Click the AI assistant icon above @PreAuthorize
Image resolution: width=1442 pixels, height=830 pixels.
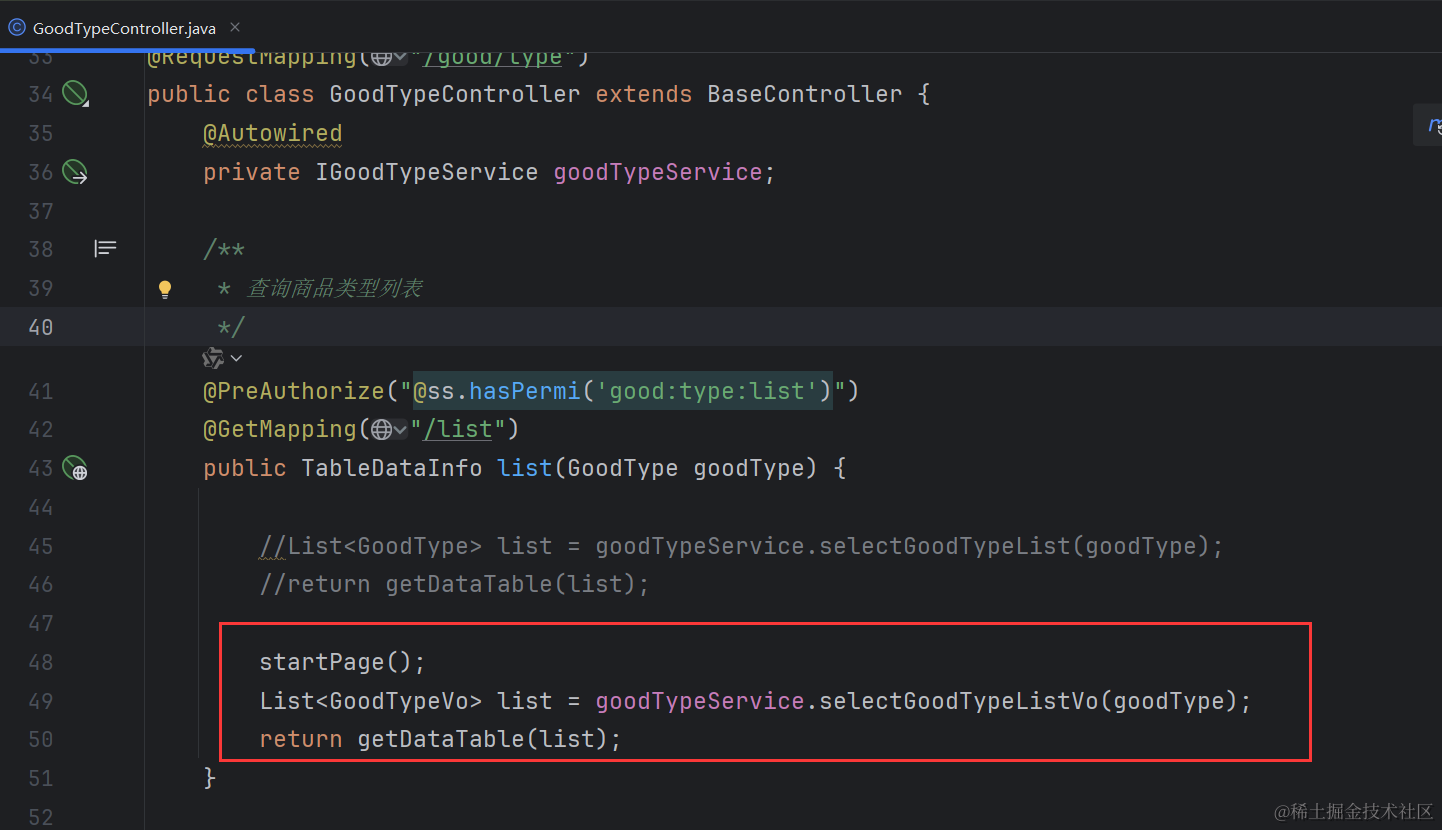point(212,358)
